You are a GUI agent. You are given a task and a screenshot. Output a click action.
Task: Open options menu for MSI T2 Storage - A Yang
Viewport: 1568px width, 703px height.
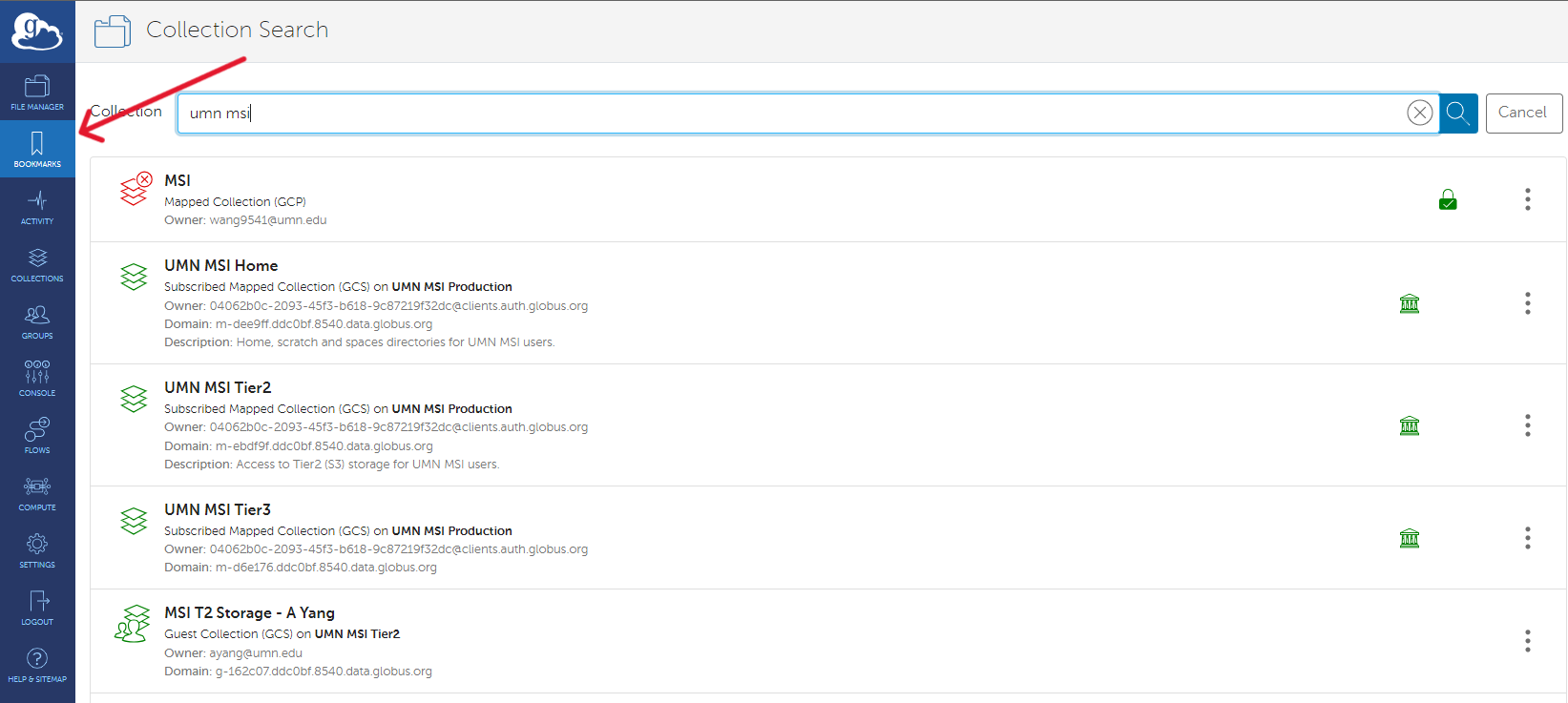coord(1528,641)
